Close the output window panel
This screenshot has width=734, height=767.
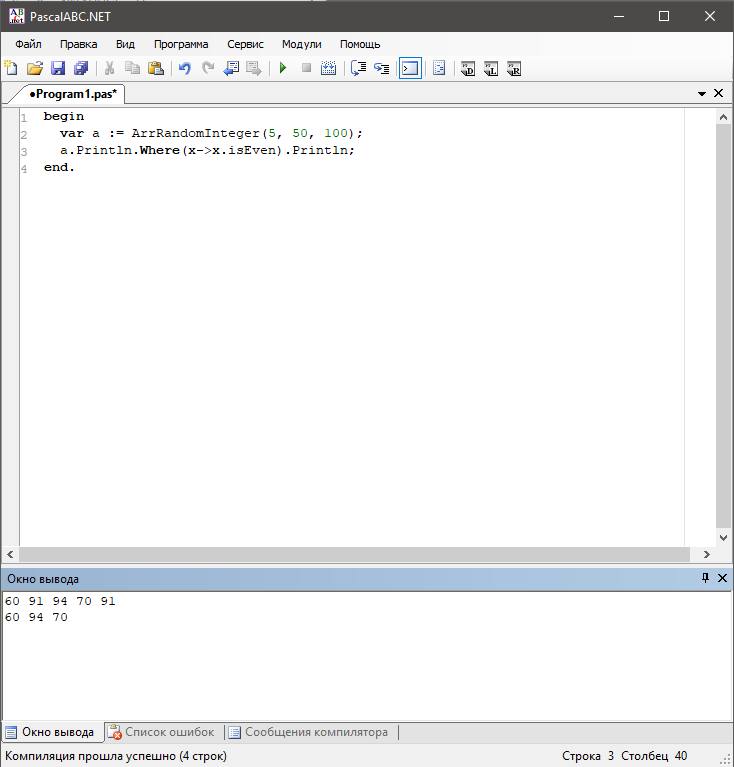pos(721,578)
